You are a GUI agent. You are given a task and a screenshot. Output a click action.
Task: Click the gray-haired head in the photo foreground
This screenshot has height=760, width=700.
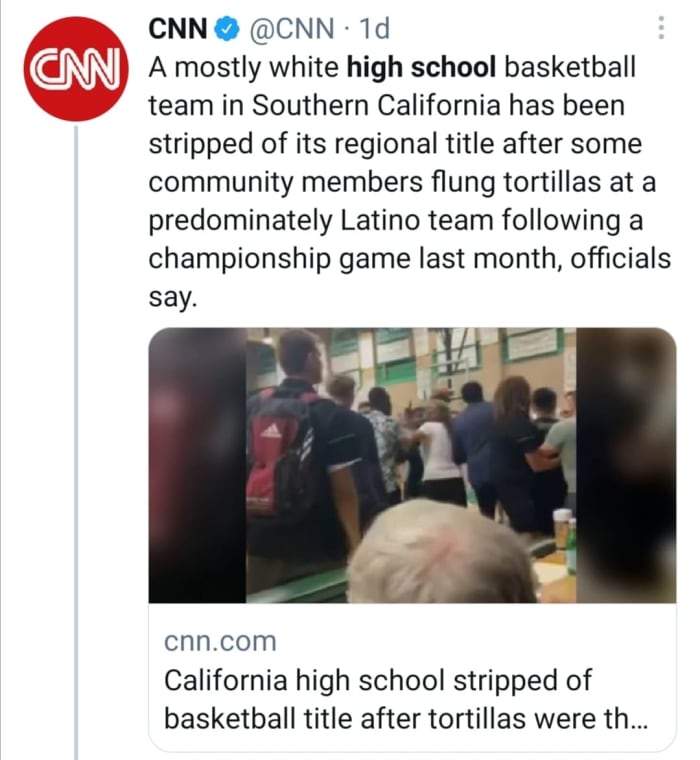[x=440, y=555]
